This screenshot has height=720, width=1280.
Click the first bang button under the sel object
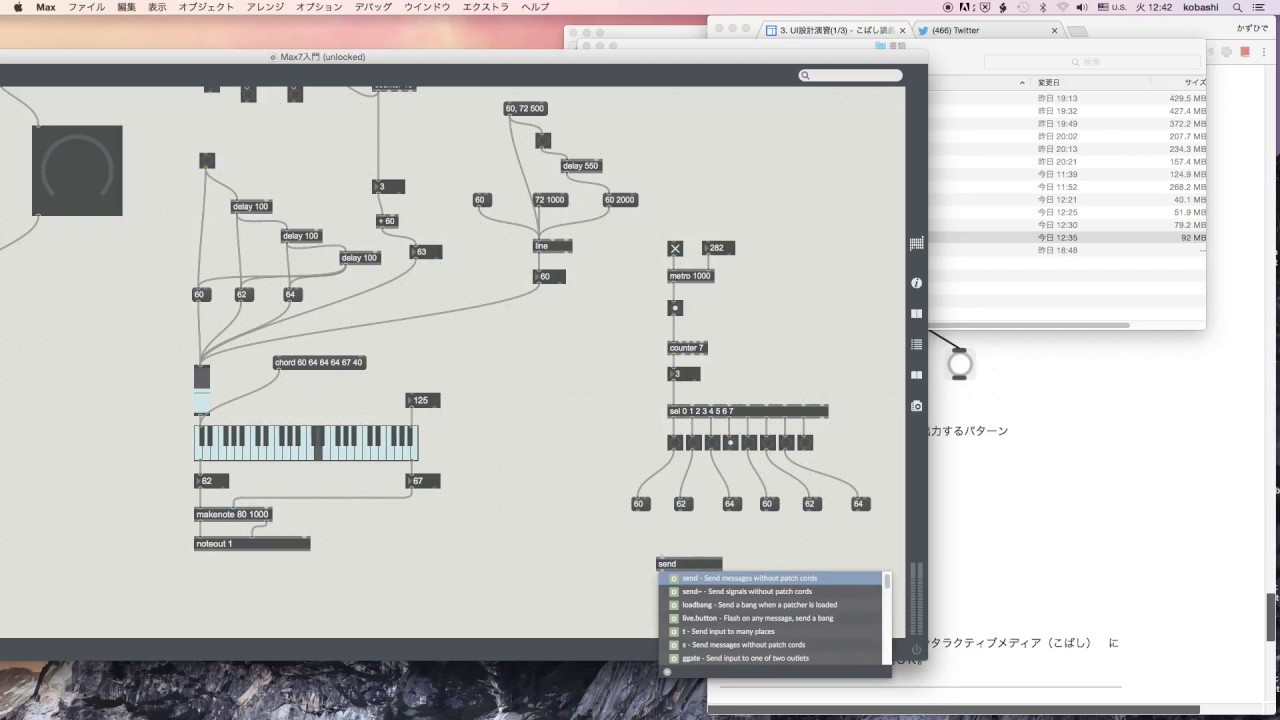pos(675,442)
